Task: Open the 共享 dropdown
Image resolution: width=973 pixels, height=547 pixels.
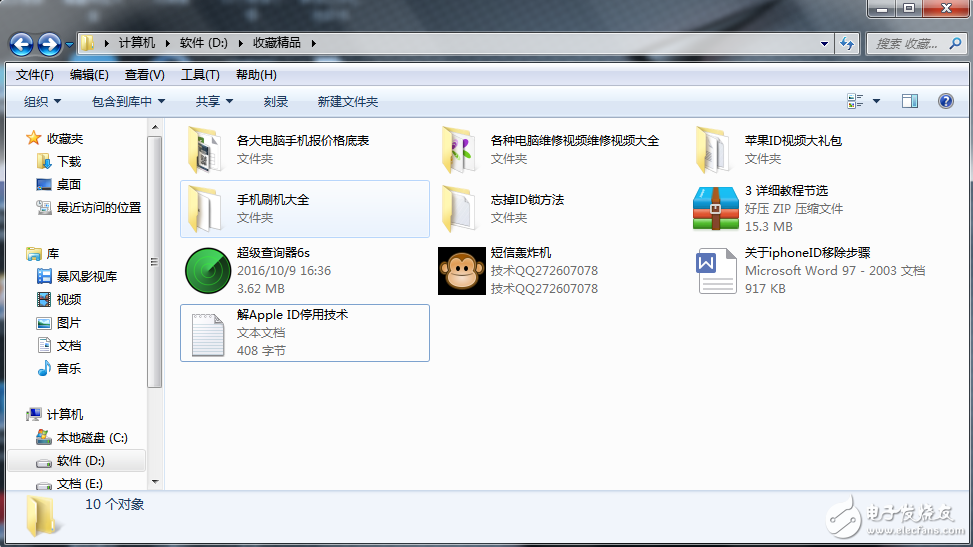Action: coord(214,101)
